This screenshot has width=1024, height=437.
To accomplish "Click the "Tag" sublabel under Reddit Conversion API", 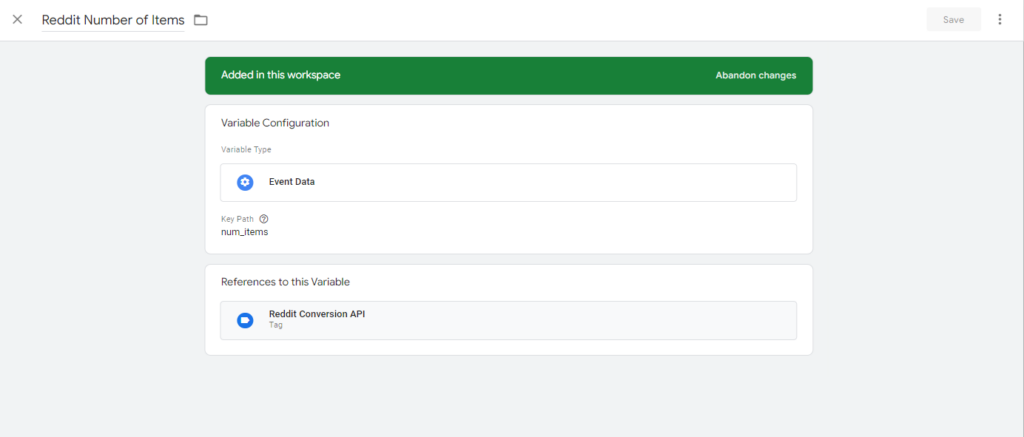I will tap(275, 325).
